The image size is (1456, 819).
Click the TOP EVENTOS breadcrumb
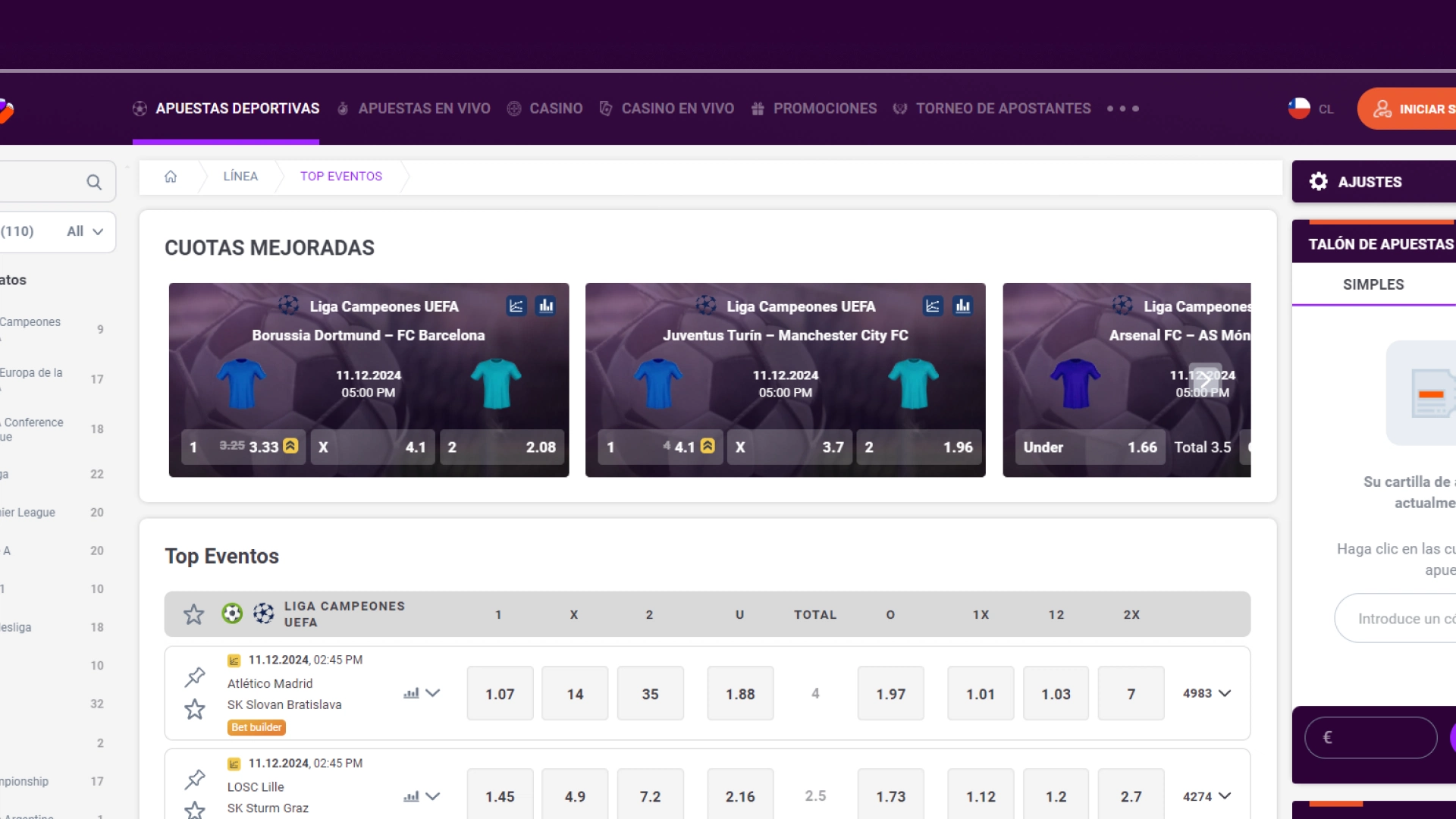[x=341, y=176]
